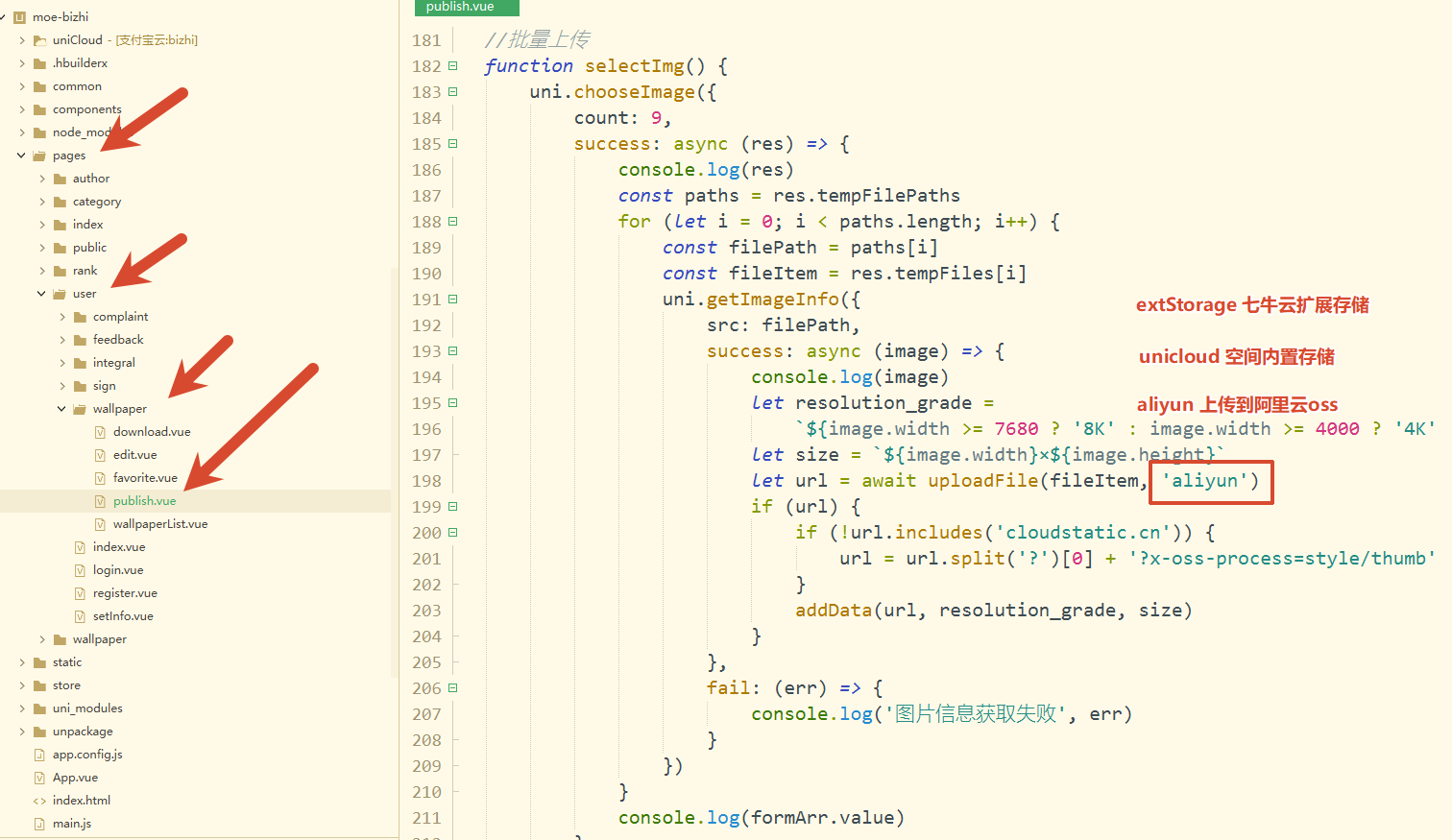Image resolution: width=1452 pixels, height=840 pixels.
Task: Click the uniCloud folder icon
Action: coord(39,40)
